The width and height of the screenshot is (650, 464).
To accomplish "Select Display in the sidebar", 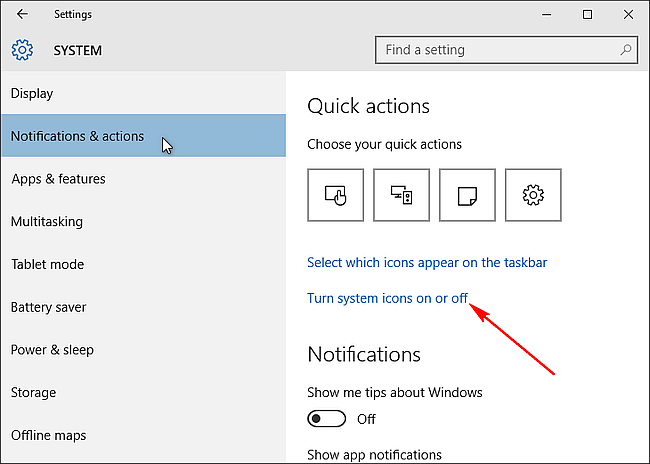I will [143, 93].
